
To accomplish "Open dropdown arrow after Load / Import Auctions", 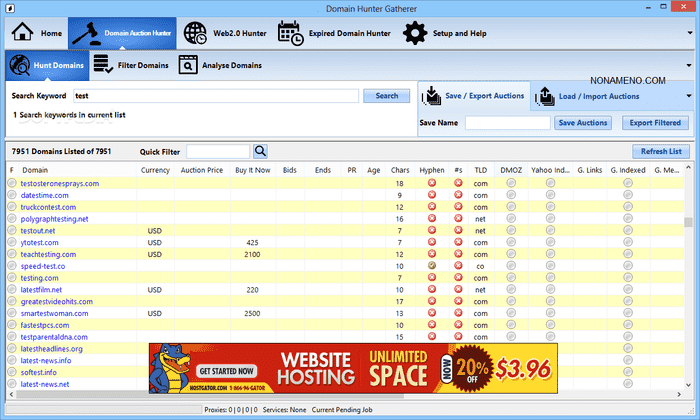I will point(688,96).
